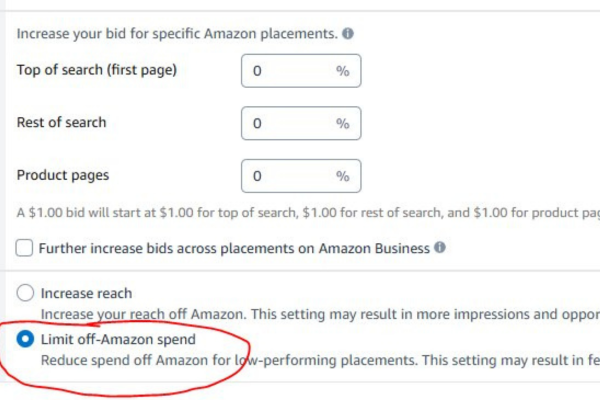Click the Top of search percentage input
This screenshot has height=400, width=600.
(x=285, y=71)
